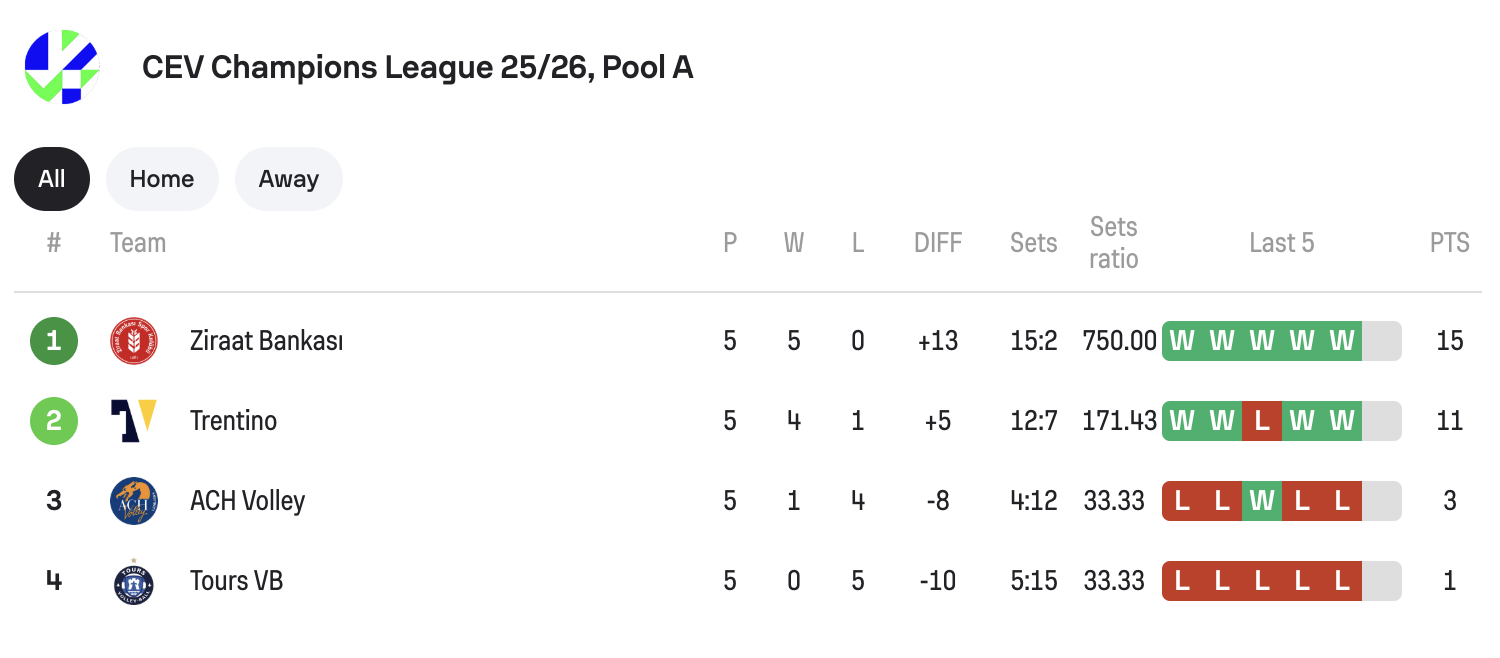Click the CEV Champions League logo
The image size is (1500, 658).
(x=62, y=67)
